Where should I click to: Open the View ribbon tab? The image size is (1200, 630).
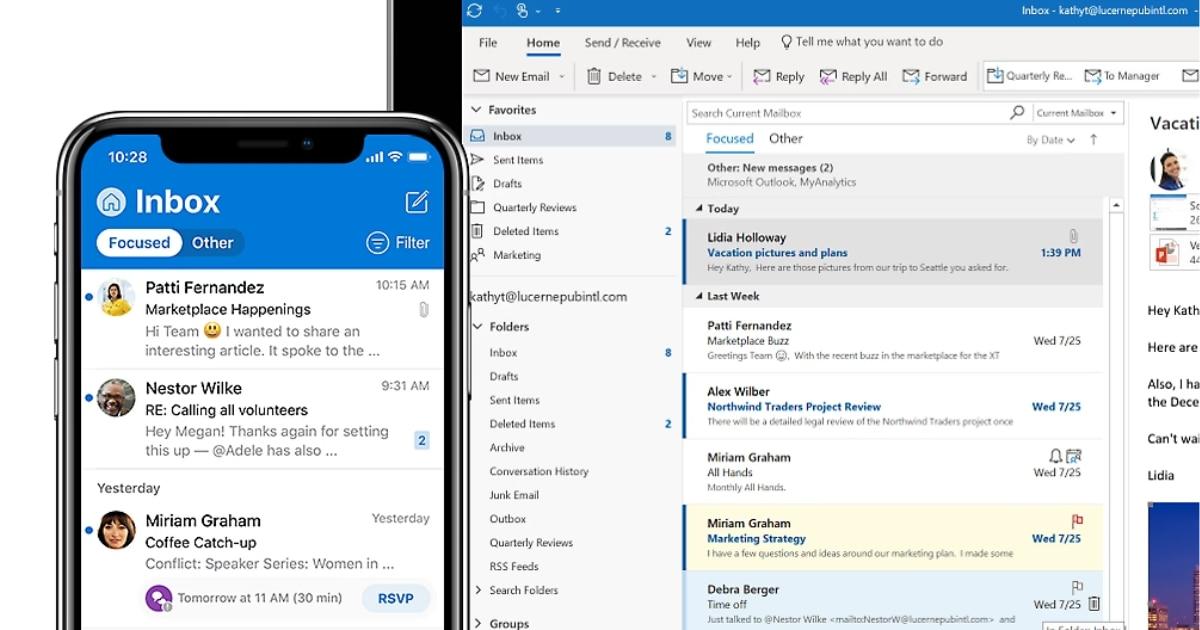click(699, 43)
